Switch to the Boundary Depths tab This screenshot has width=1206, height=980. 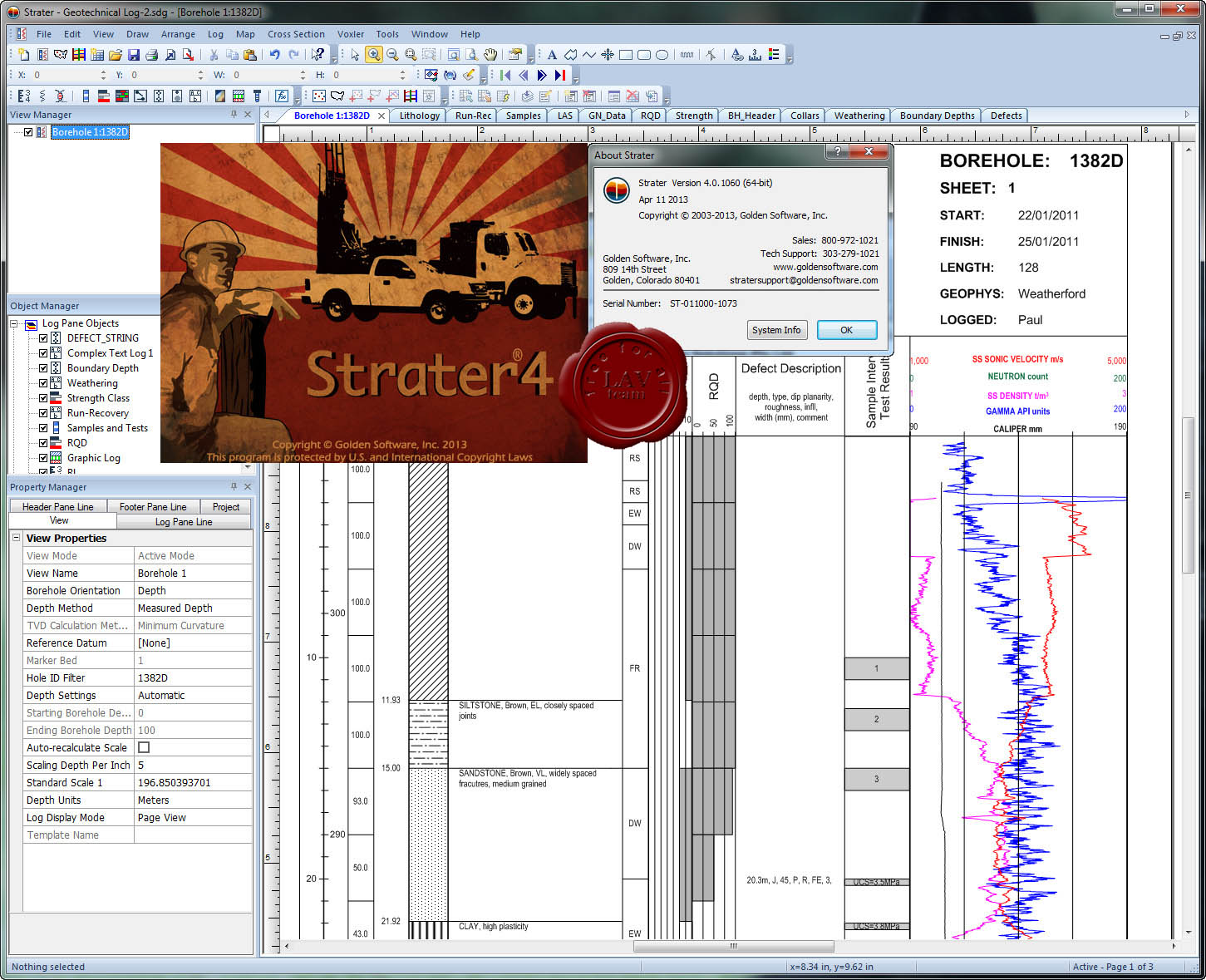pos(937,116)
